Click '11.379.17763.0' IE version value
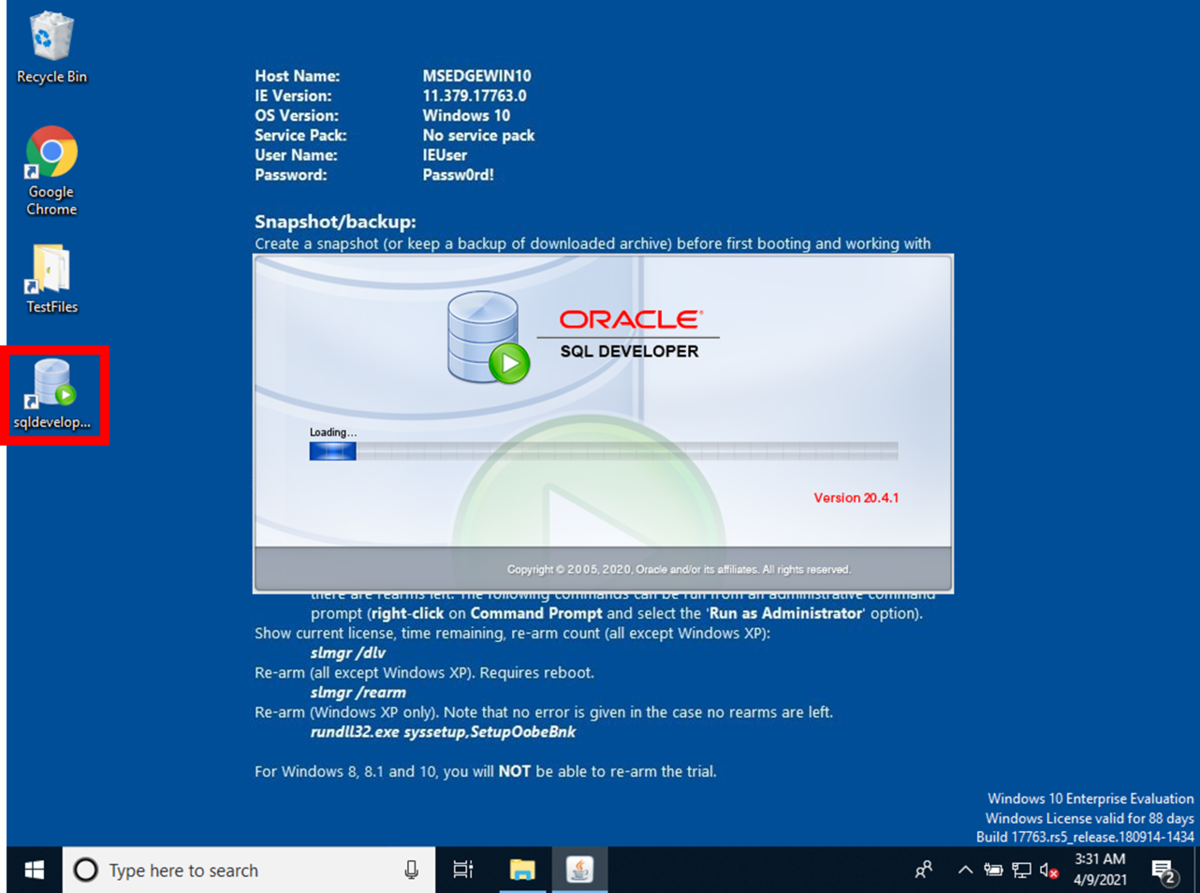The width and height of the screenshot is (1200, 893). coord(475,96)
